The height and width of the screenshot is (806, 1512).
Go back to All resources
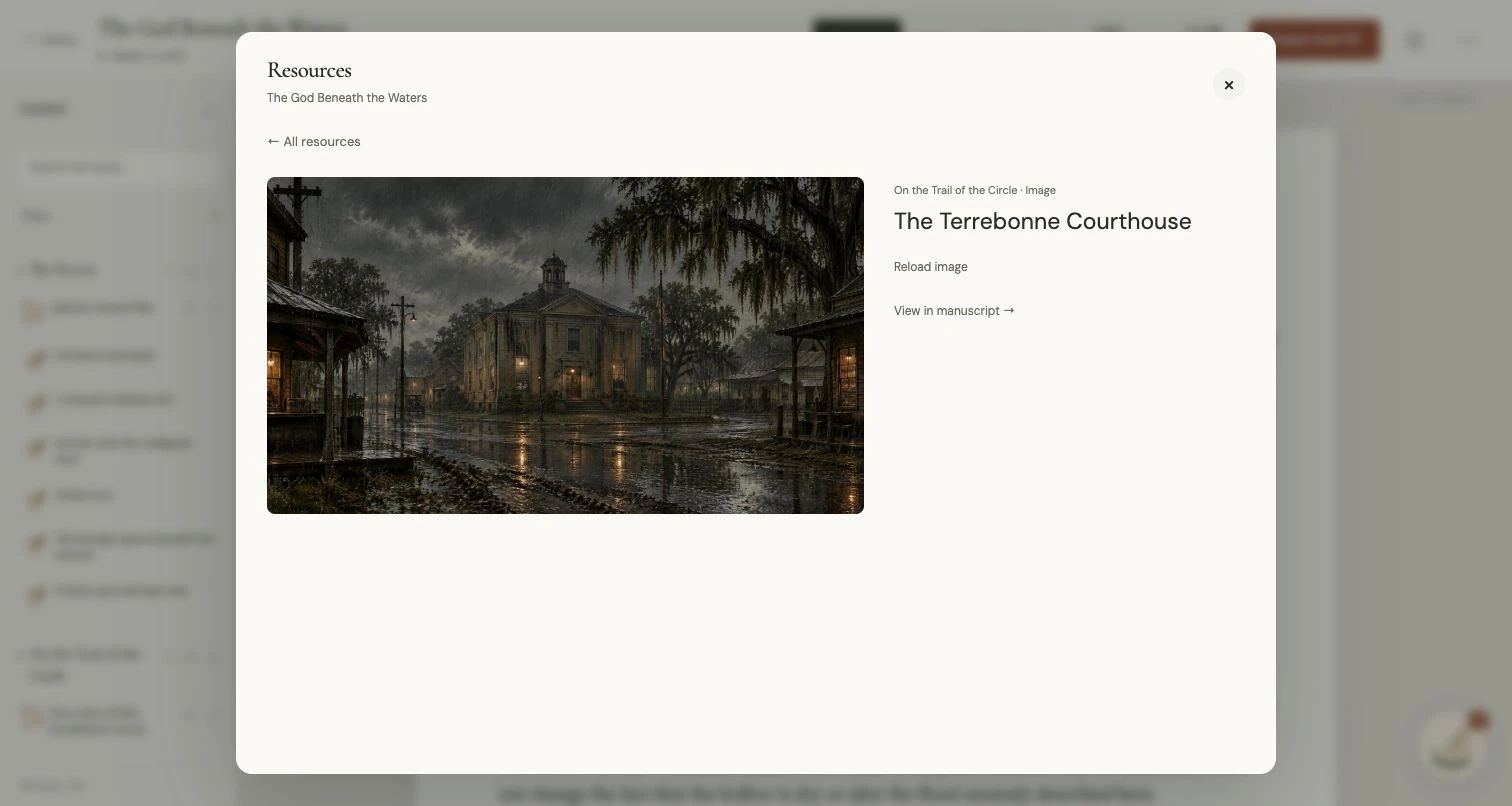[314, 142]
